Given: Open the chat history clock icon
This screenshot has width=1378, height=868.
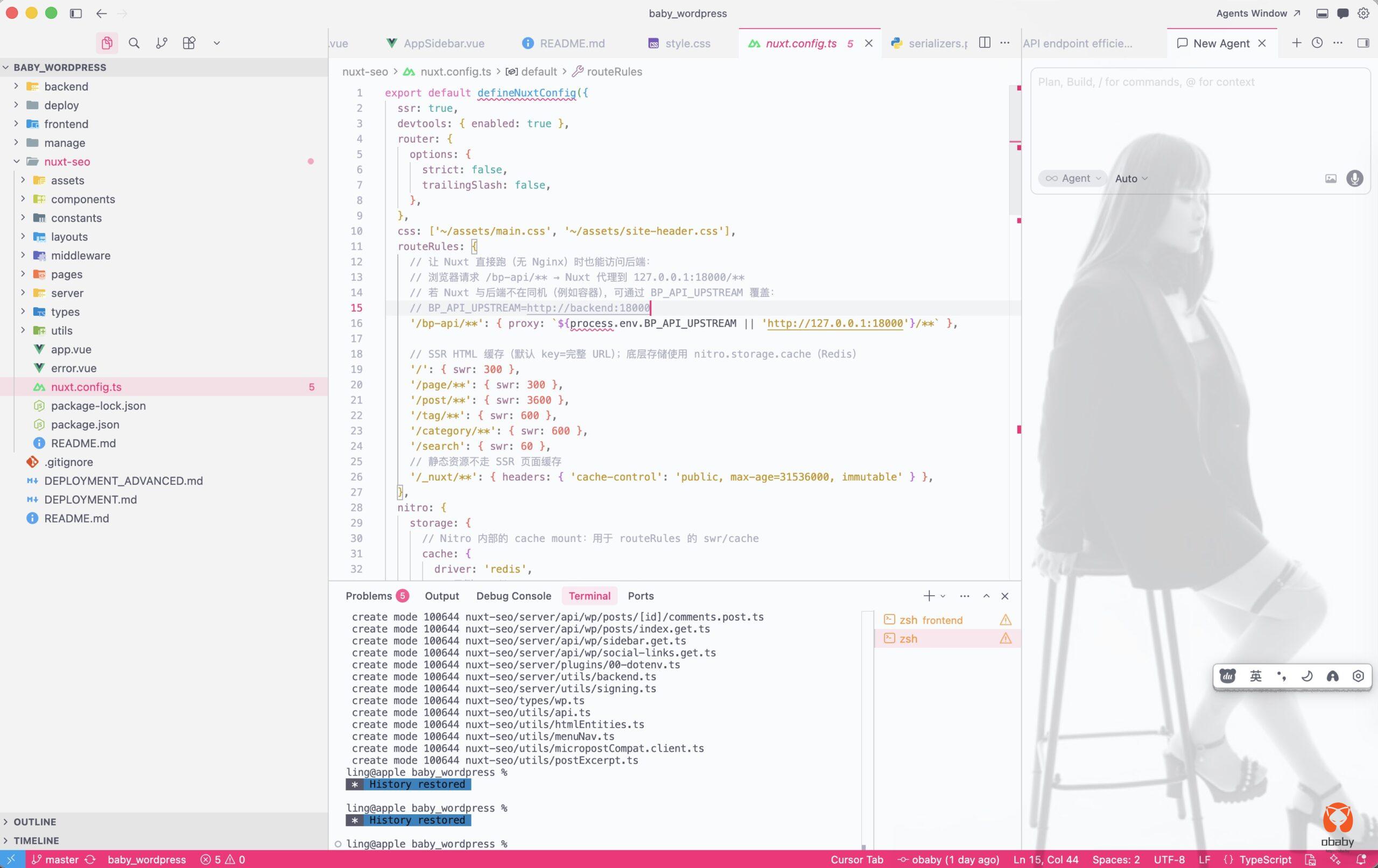Looking at the screenshot, I should [x=1317, y=43].
